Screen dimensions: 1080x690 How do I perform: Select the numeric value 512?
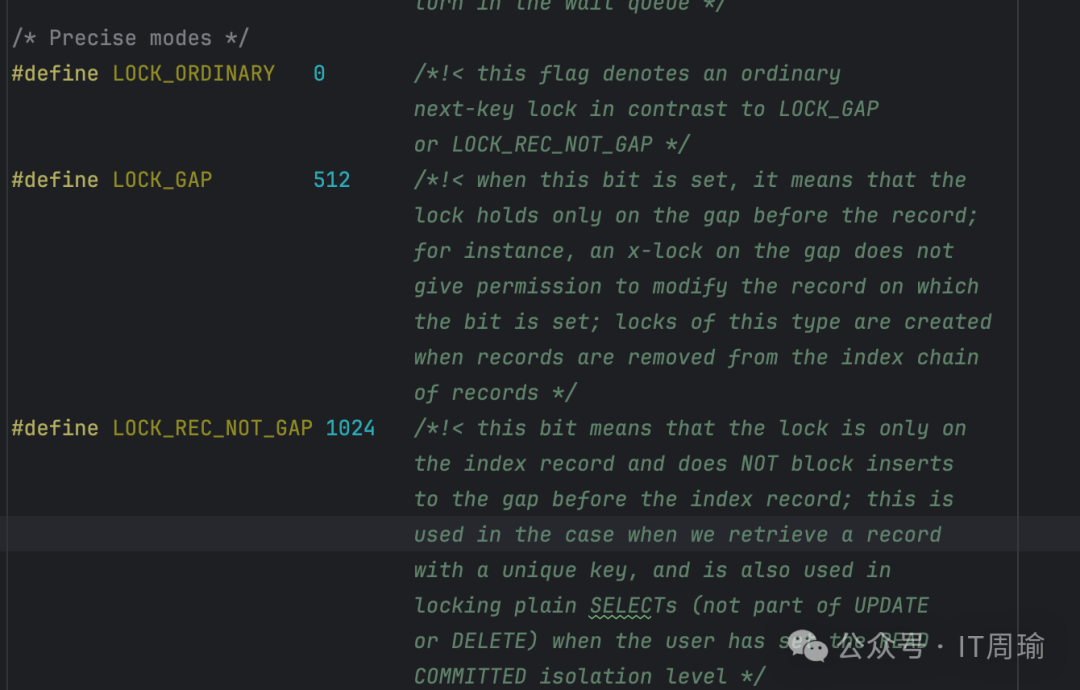pos(331,180)
